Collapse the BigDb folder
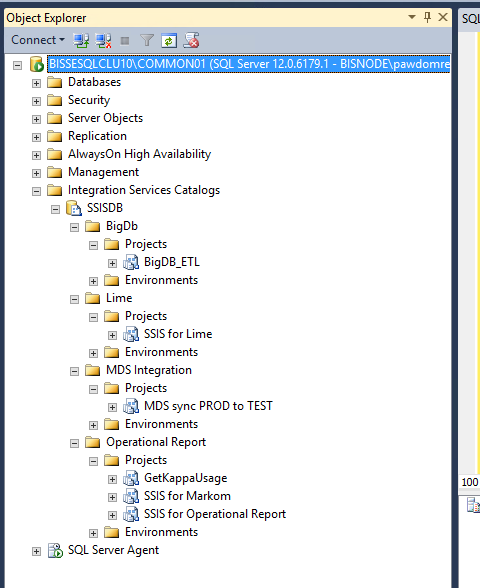The image size is (480, 588). tap(75, 227)
